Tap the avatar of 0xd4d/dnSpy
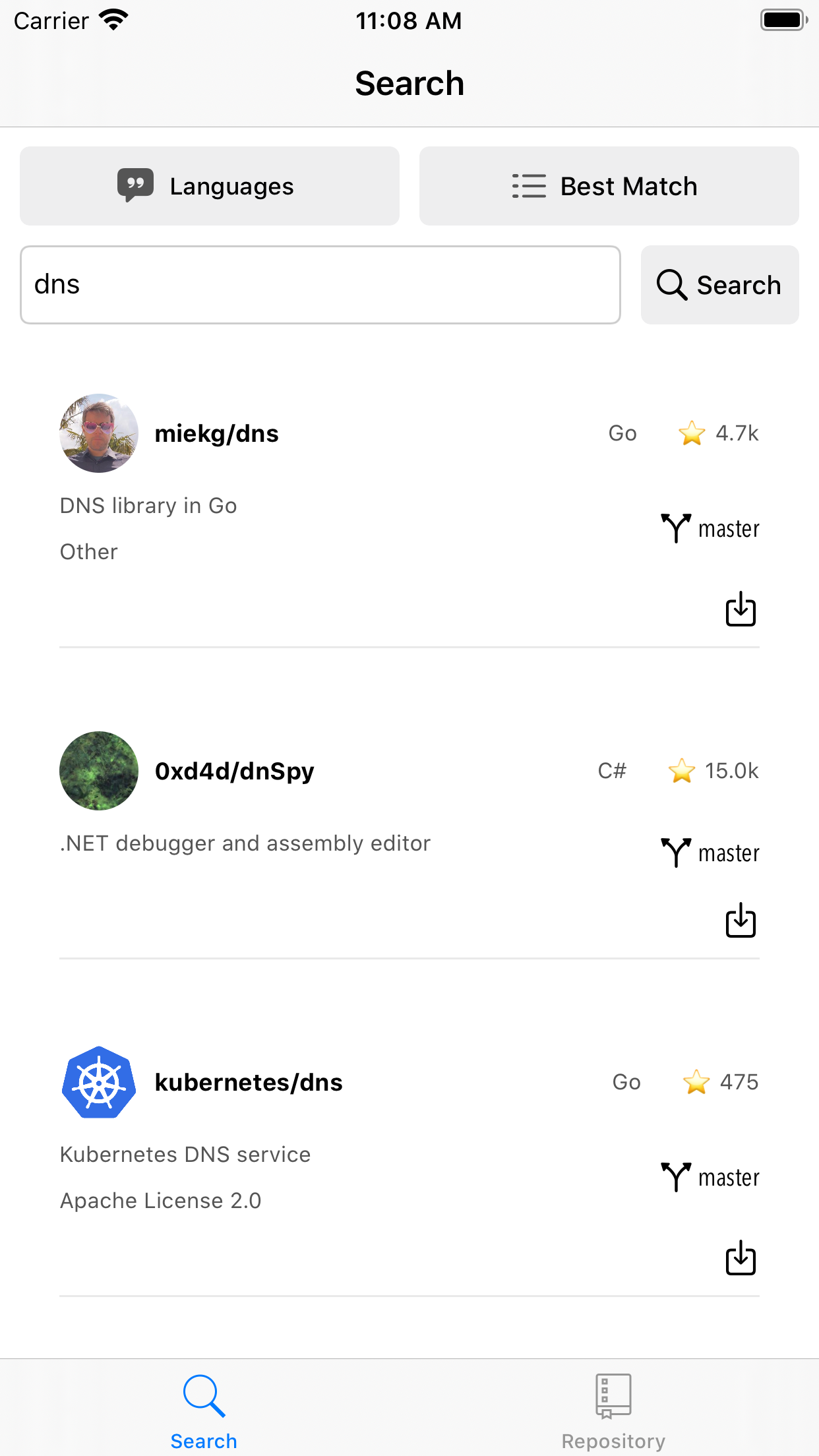 98,771
